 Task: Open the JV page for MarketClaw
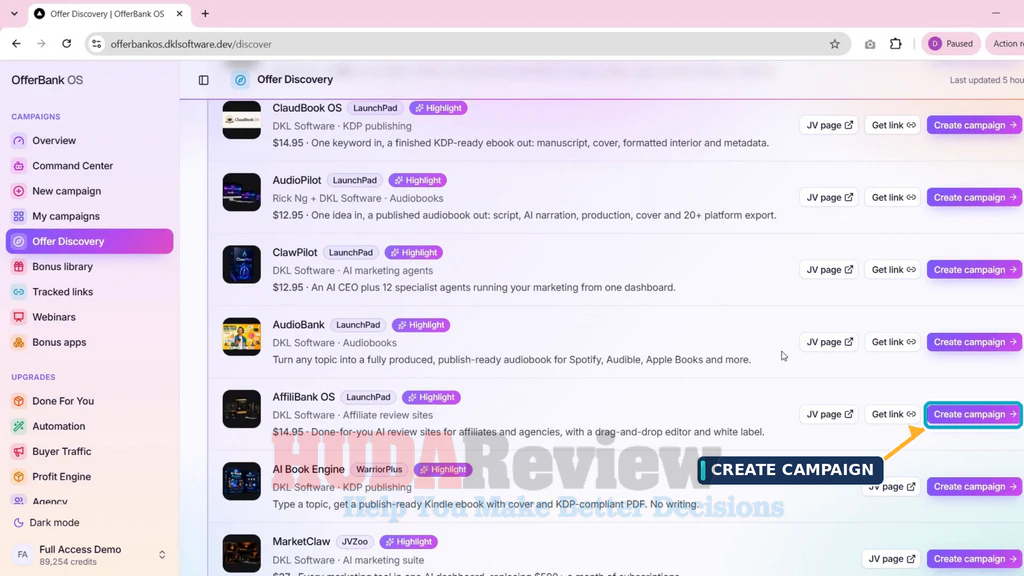pos(891,559)
